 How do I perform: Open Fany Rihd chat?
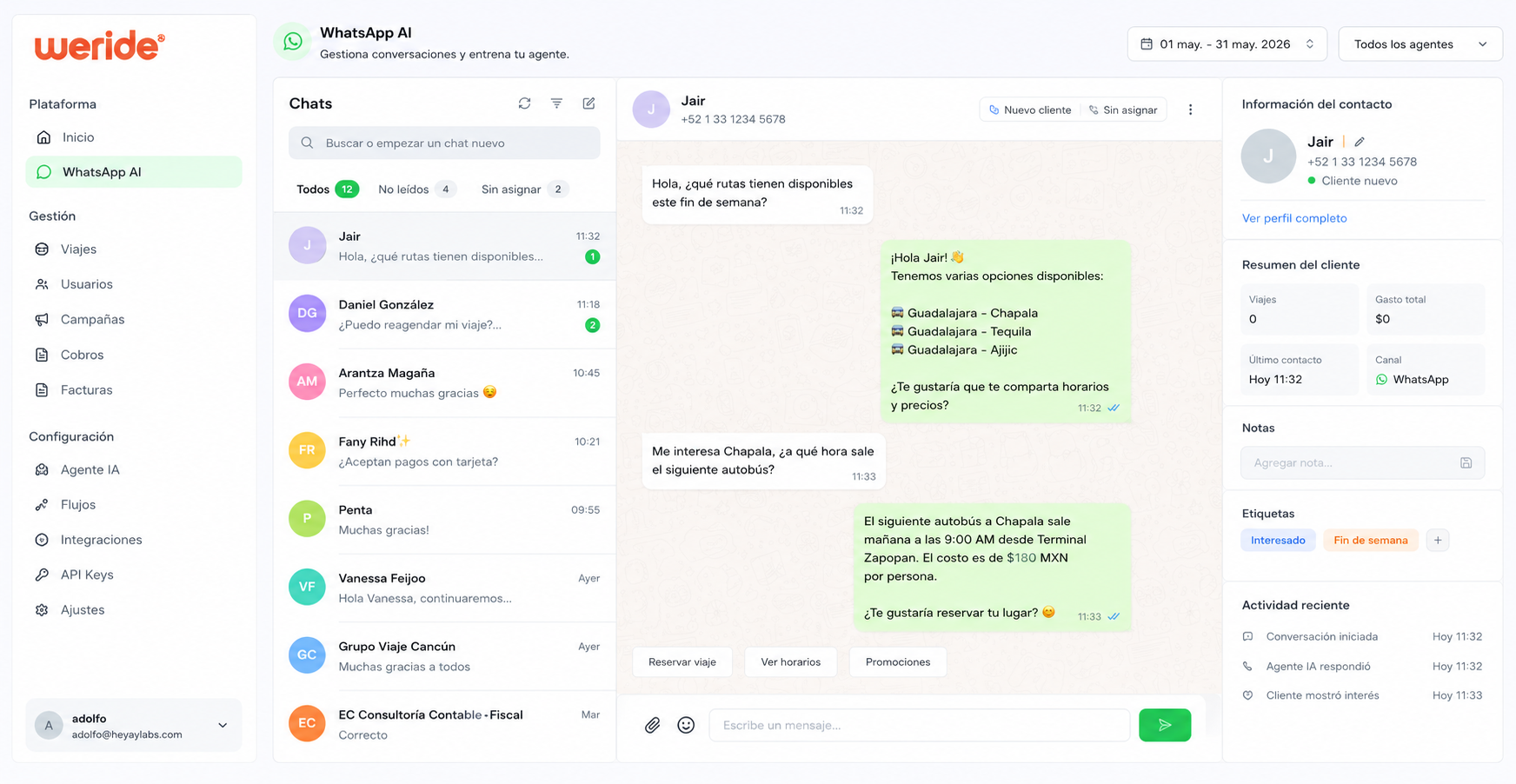[444, 451]
